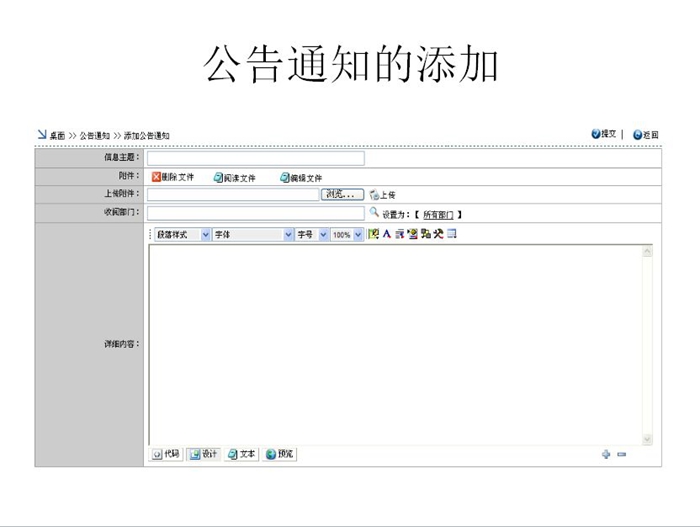Open the 段落样式 paragraph style dropdown
Viewport: 700px width, 527px height.
pyautogui.click(x=182, y=234)
